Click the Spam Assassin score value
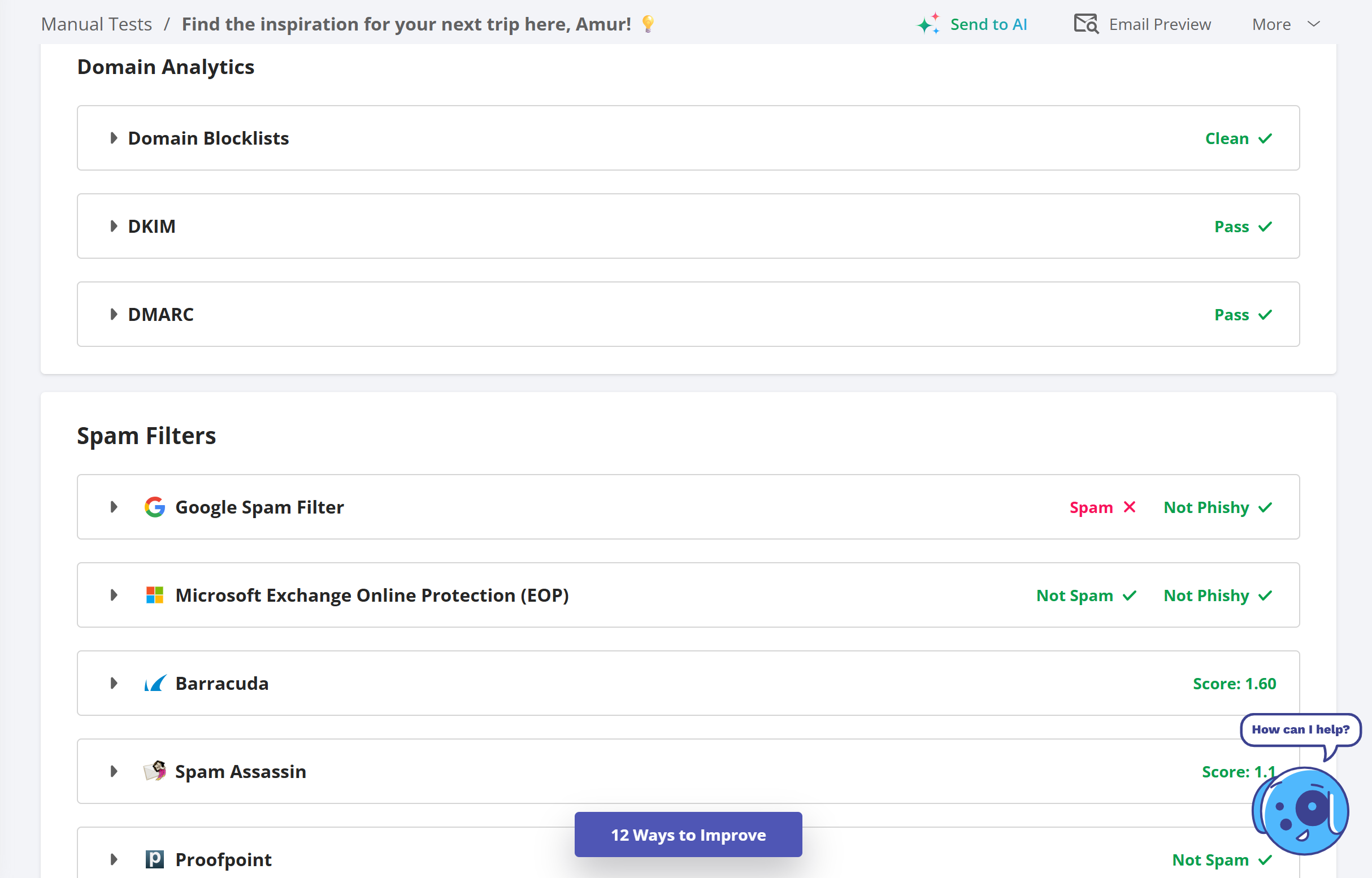Screen dimensions: 1372x878 coord(1239,771)
